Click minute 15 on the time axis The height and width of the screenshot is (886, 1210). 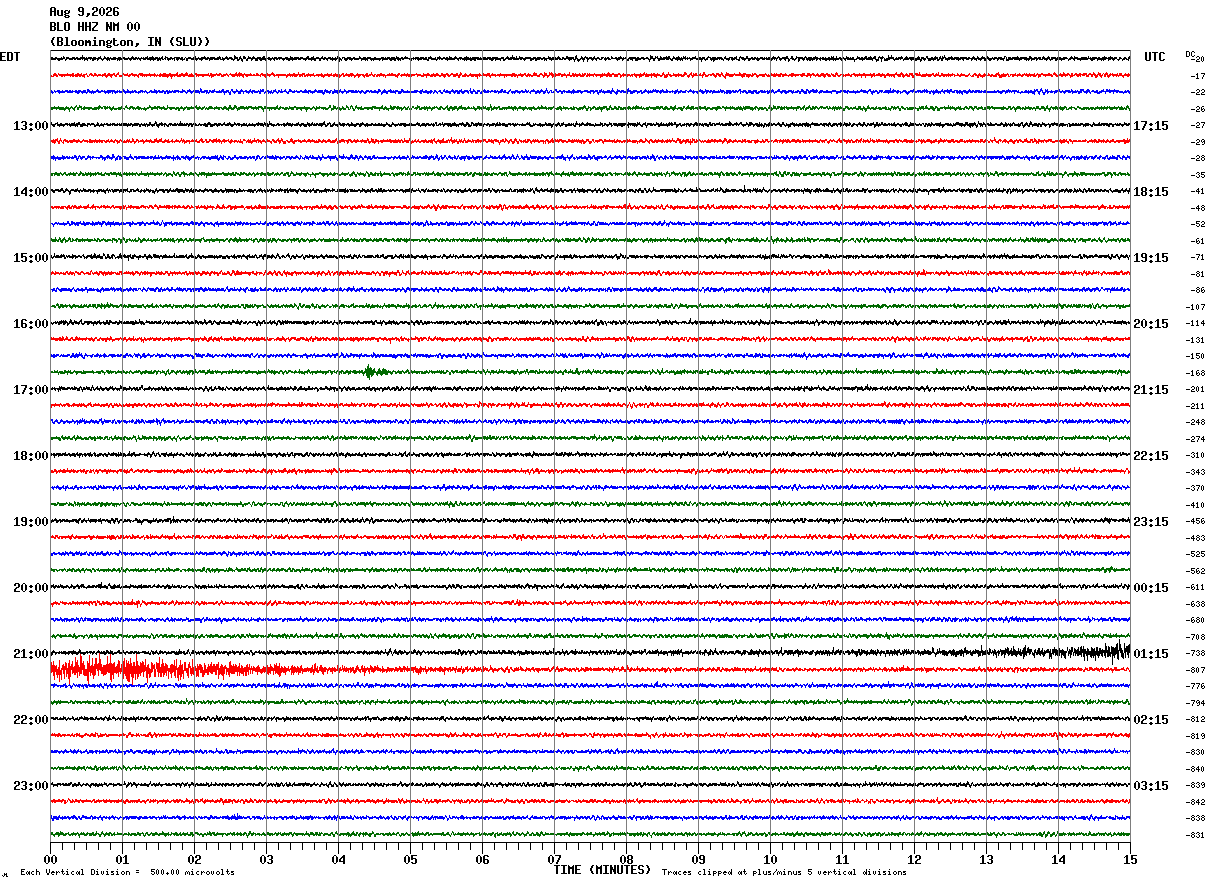coord(1129,859)
